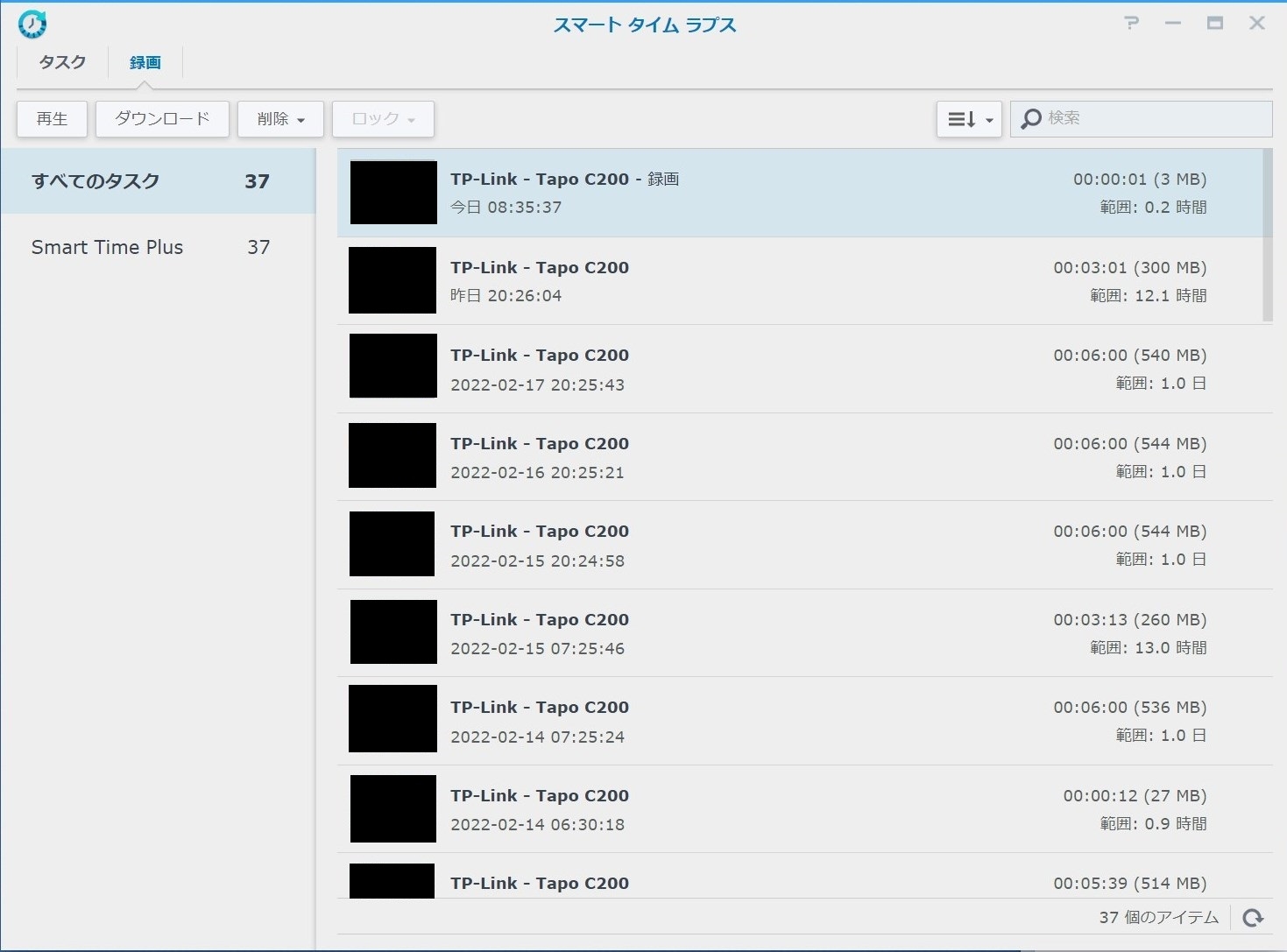The height and width of the screenshot is (952, 1287).
Task: Click the recording list vertical scrollbar
Action: pyautogui.click(x=1268, y=235)
